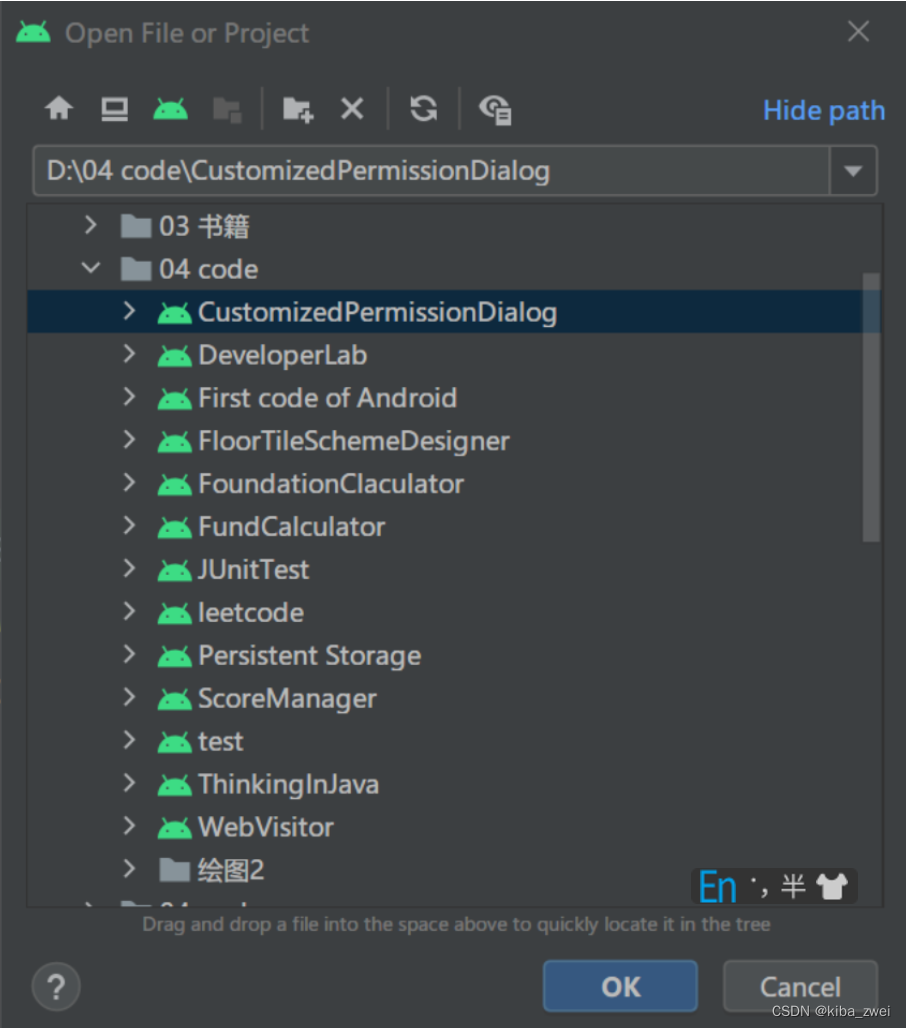
Task: Expand the 03 书籍 folder
Action: pos(90,226)
